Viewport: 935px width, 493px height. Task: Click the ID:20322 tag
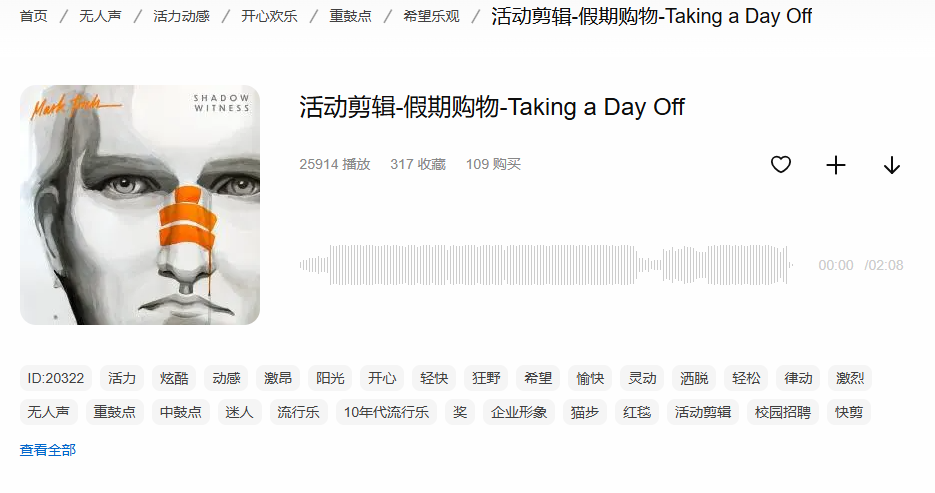point(56,379)
